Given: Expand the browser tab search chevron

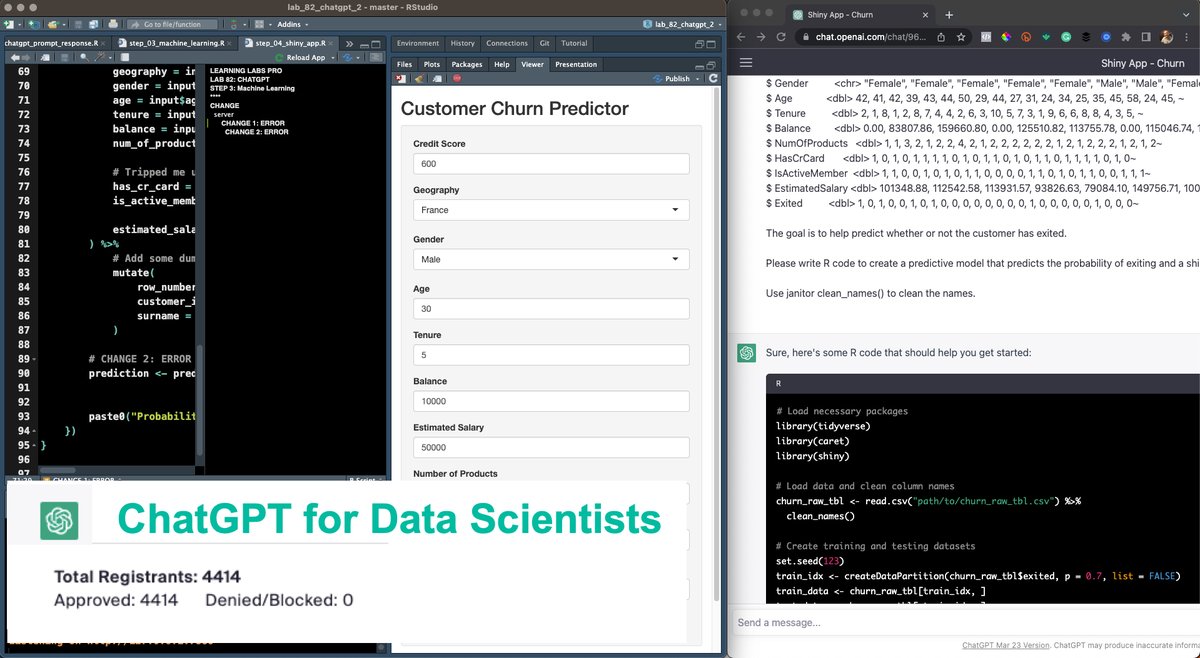Looking at the screenshot, I should tap(1187, 15).
